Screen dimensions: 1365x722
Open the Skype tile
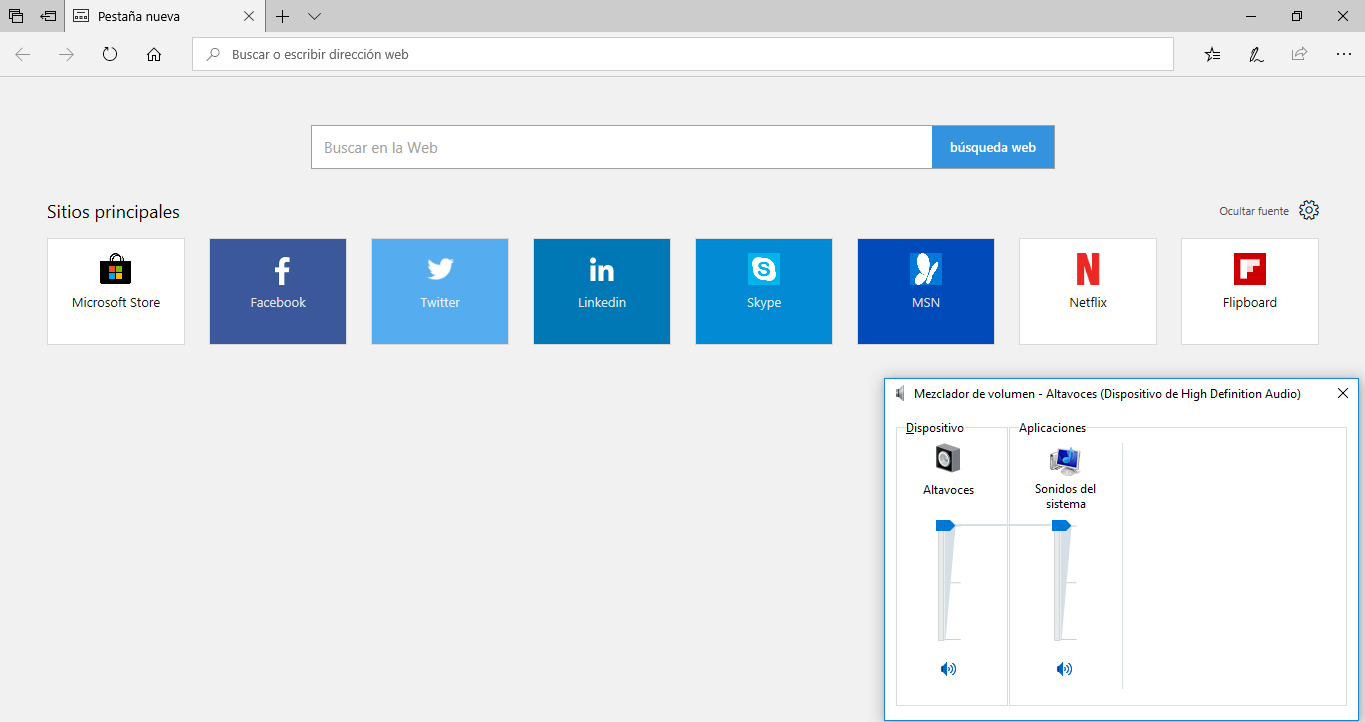pyautogui.click(x=764, y=291)
